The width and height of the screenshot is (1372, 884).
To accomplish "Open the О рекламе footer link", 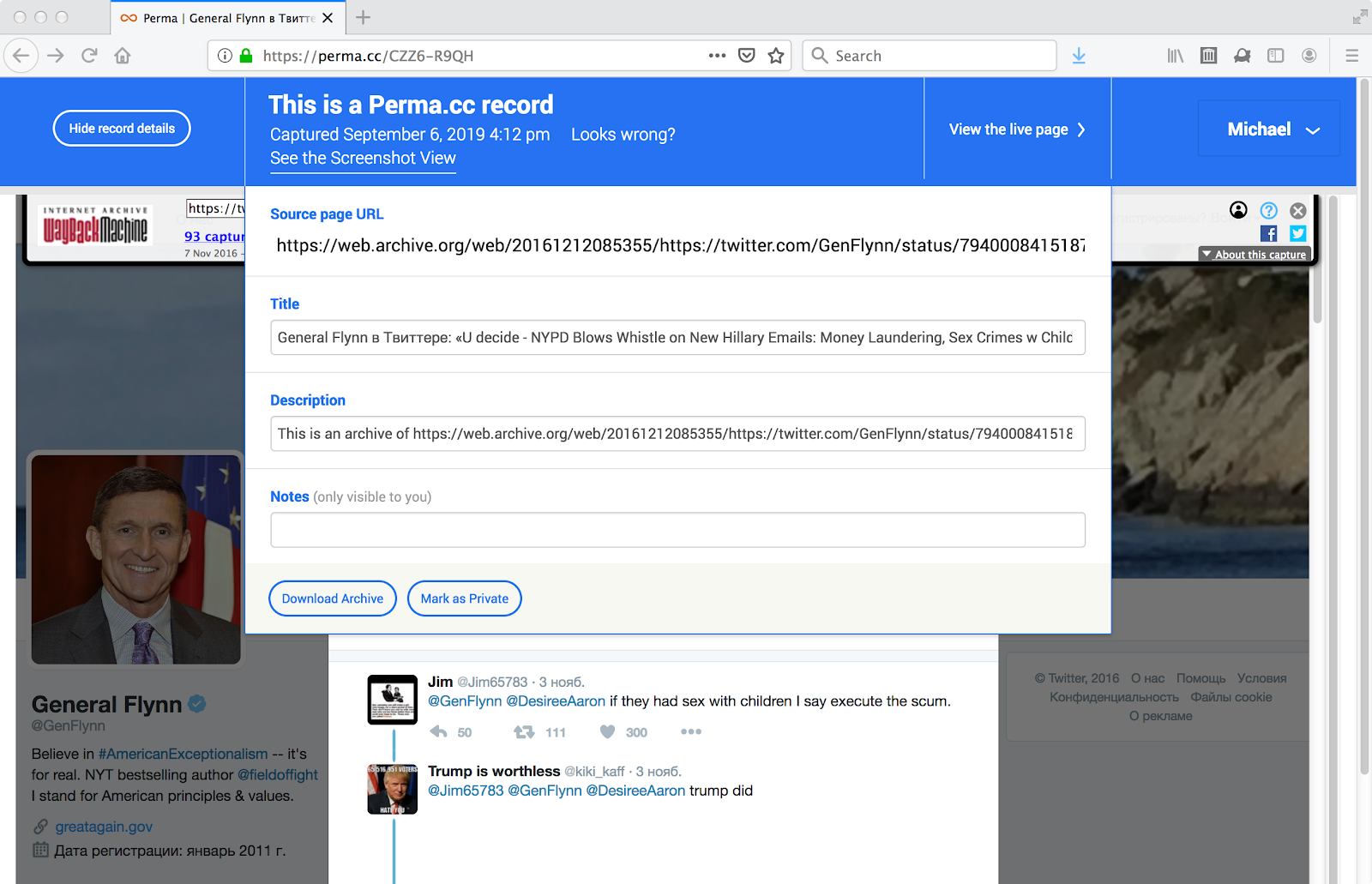I will 1161,716.
